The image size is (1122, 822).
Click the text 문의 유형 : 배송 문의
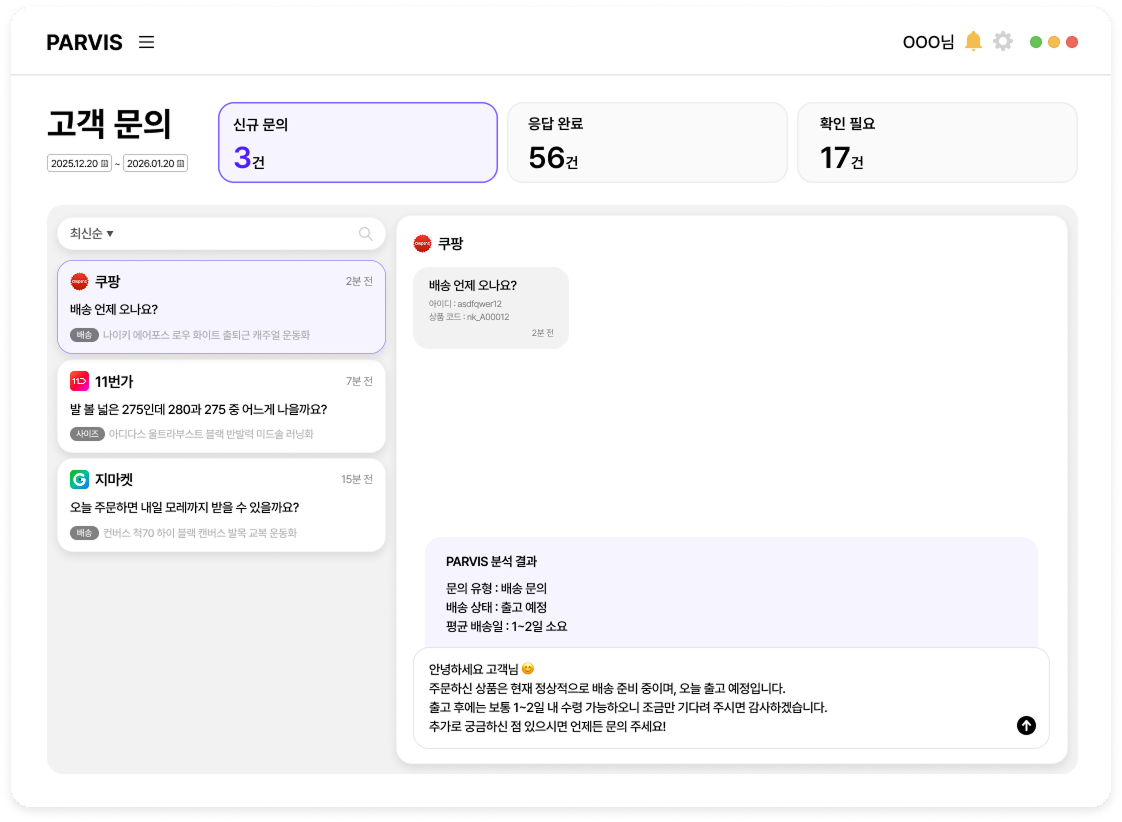(x=496, y=588)
